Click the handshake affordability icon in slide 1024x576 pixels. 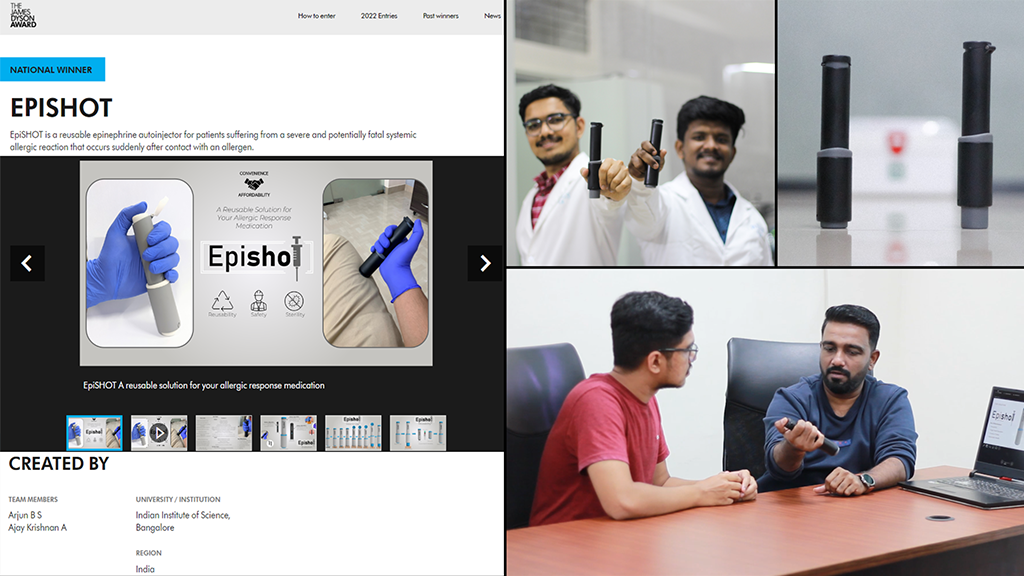tap(254, 184)
